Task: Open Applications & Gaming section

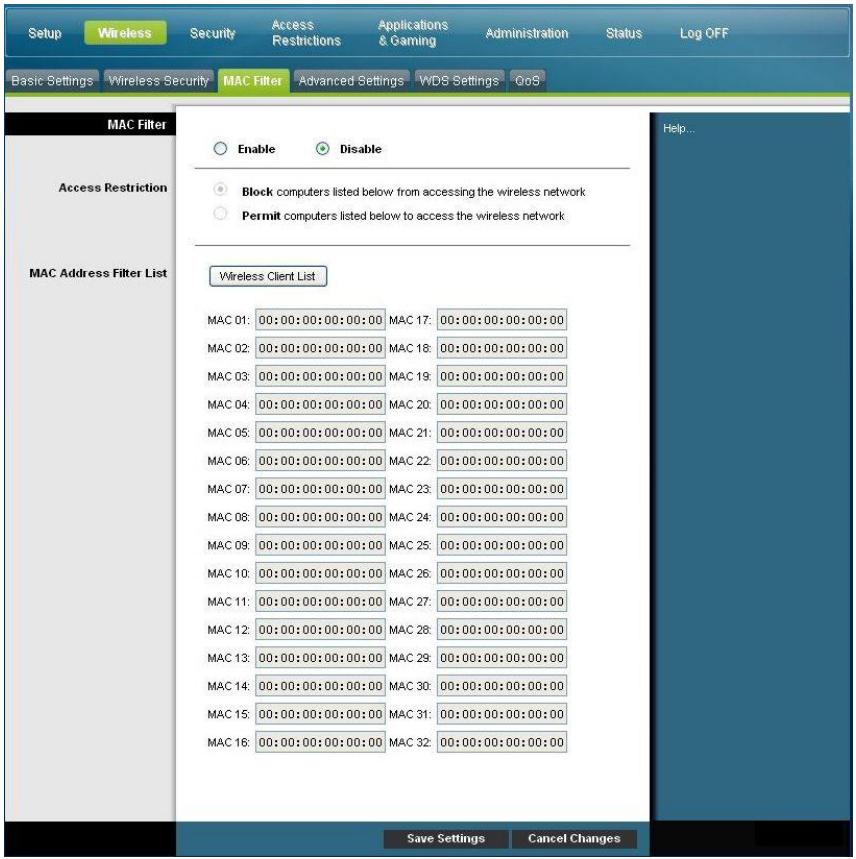Action: click(x=412, y=33)
